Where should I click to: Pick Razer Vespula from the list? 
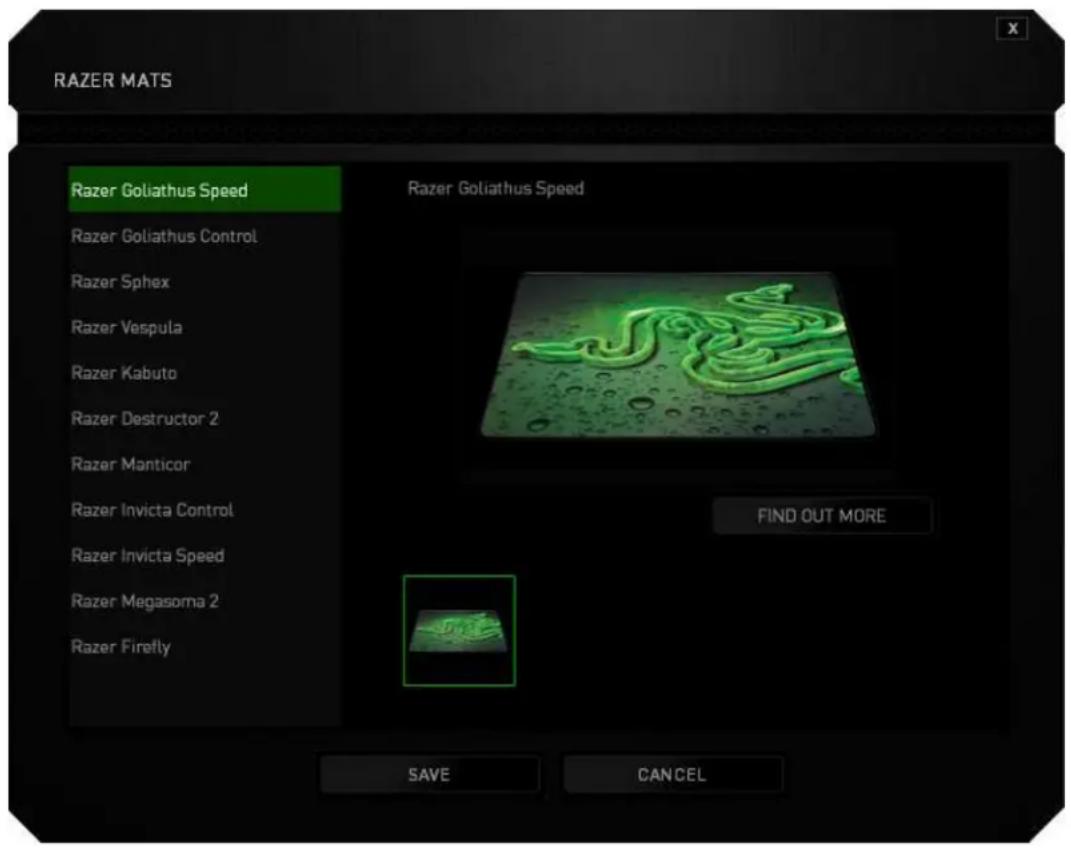tap(205, 327)
